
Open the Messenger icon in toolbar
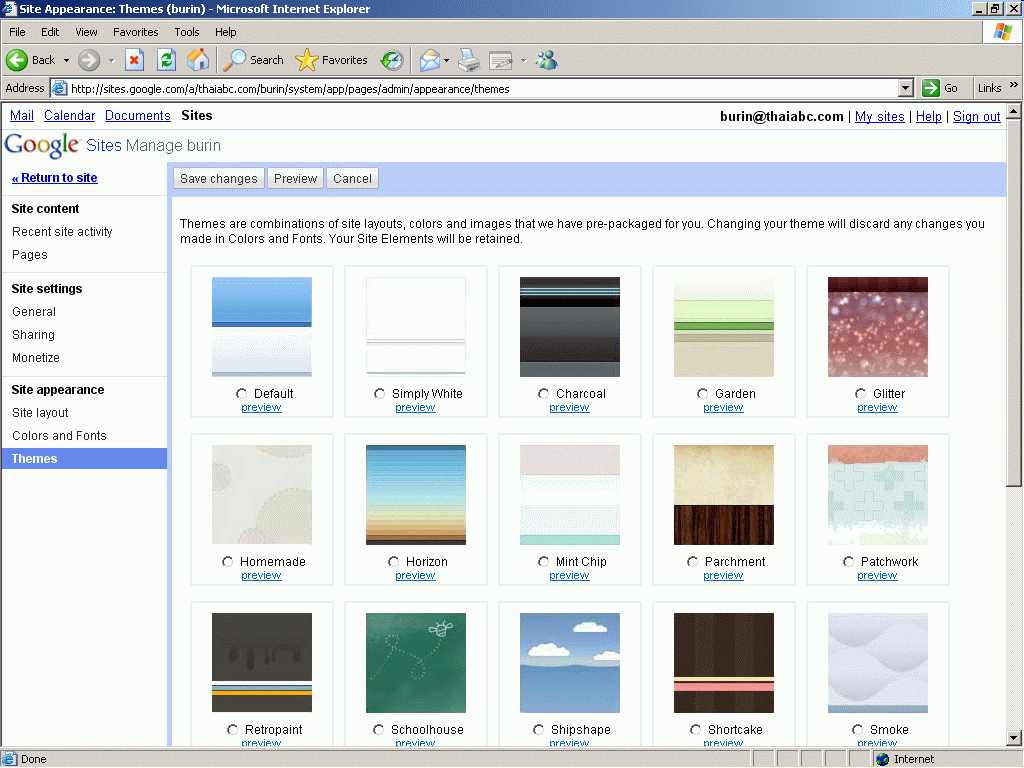[546, 60]
